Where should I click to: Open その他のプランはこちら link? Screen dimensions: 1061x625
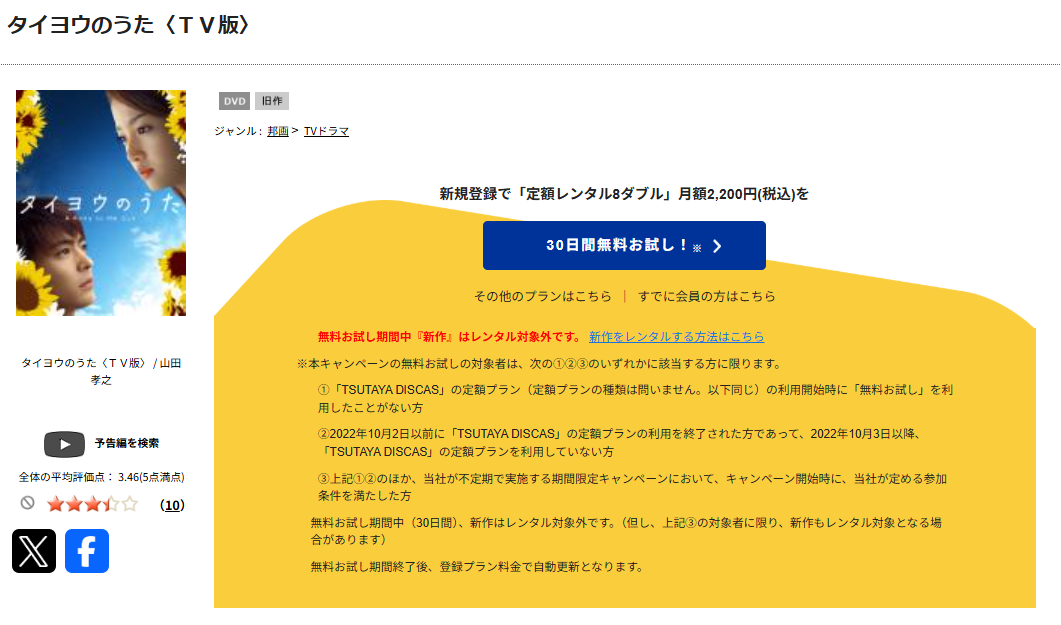(543, 296)
